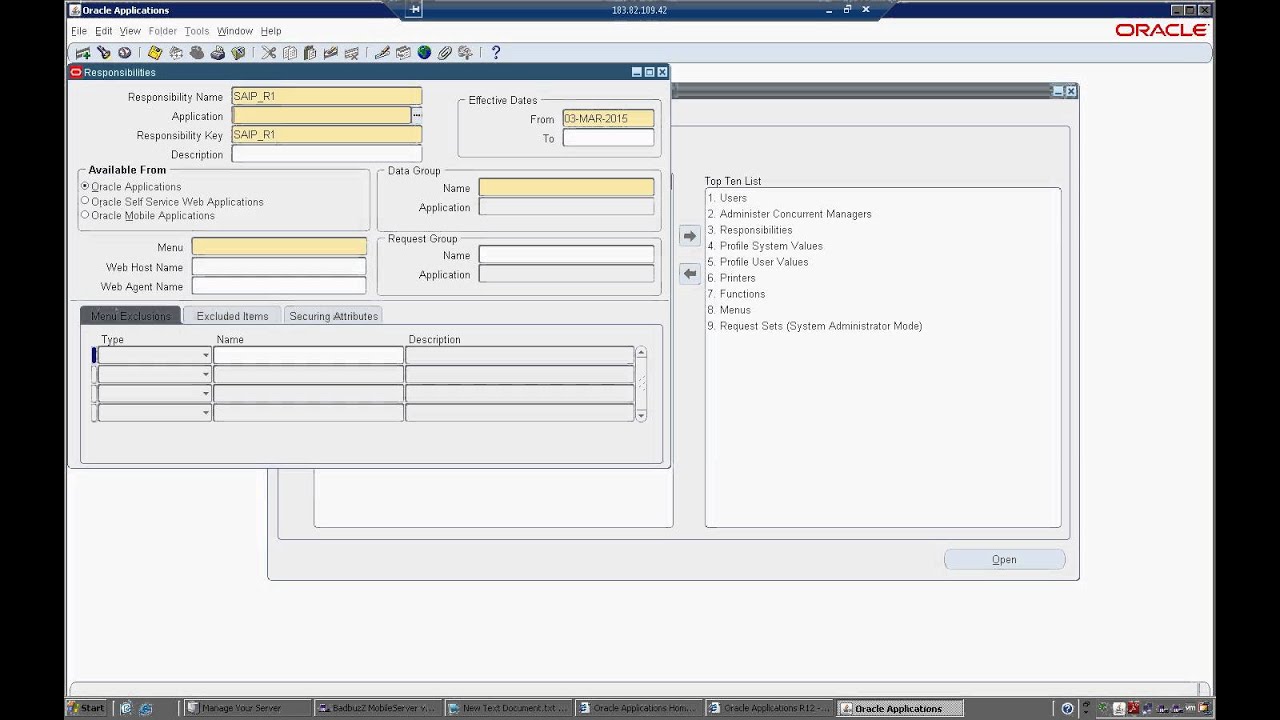Click exclusions table scroll up arrow
Screen dimensions: 1280x720
point(641,352)
